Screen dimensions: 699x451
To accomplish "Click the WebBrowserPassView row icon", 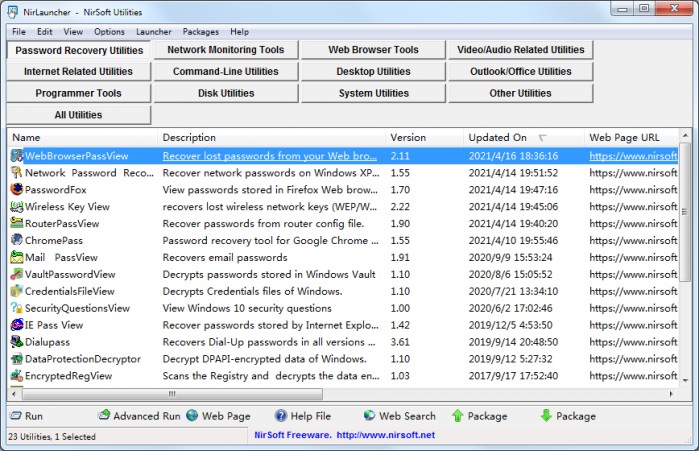I will tap(16, 156).
